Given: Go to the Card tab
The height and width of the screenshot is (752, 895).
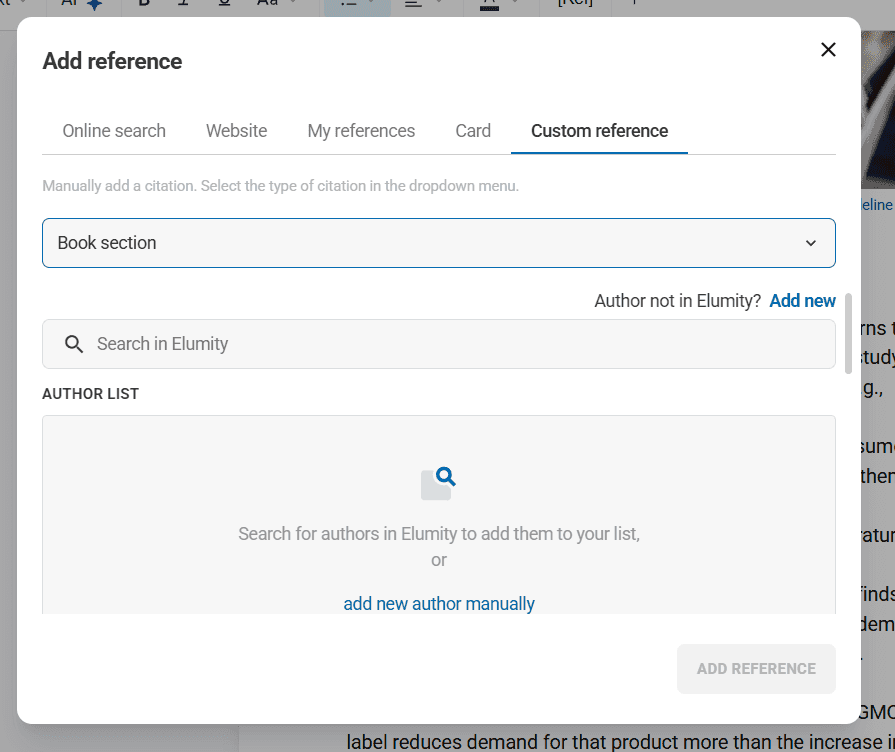Looking at the screenshot, I should pos(473,131).
